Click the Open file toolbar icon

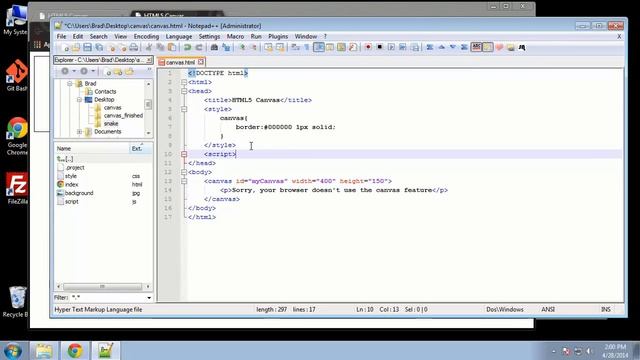(76, 47)
